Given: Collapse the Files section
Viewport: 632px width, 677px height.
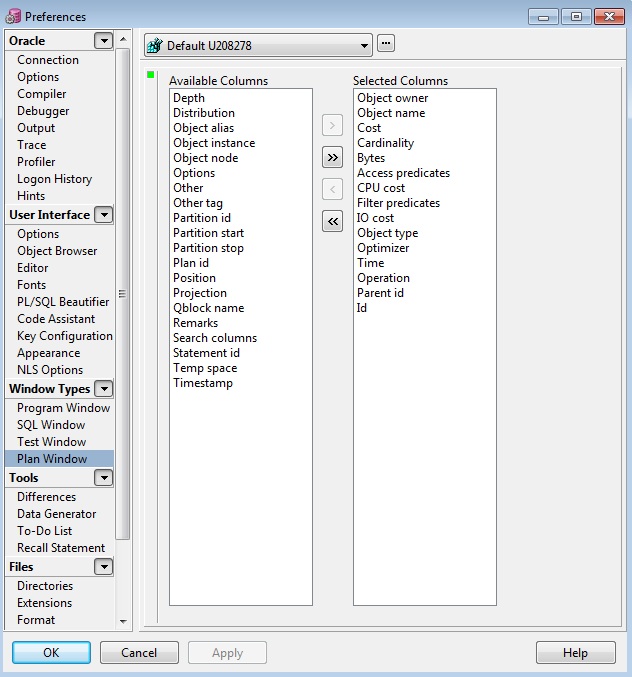Looking at the screenshot, I should [x=103, y=567].
